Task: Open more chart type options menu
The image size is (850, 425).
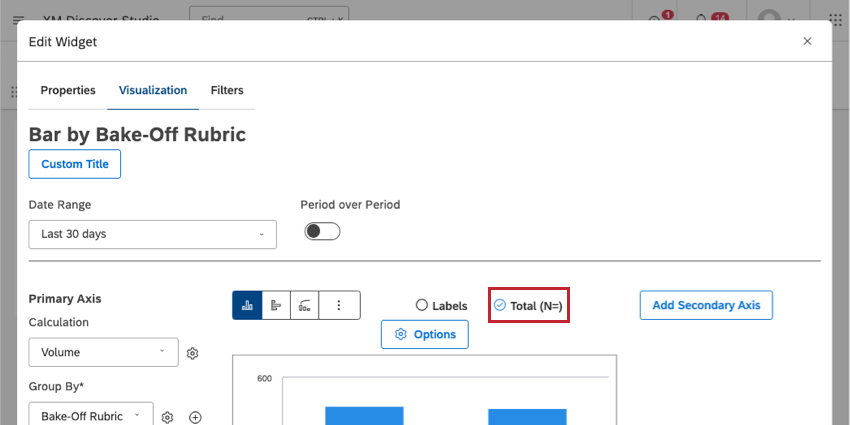Action: point(339,305)
